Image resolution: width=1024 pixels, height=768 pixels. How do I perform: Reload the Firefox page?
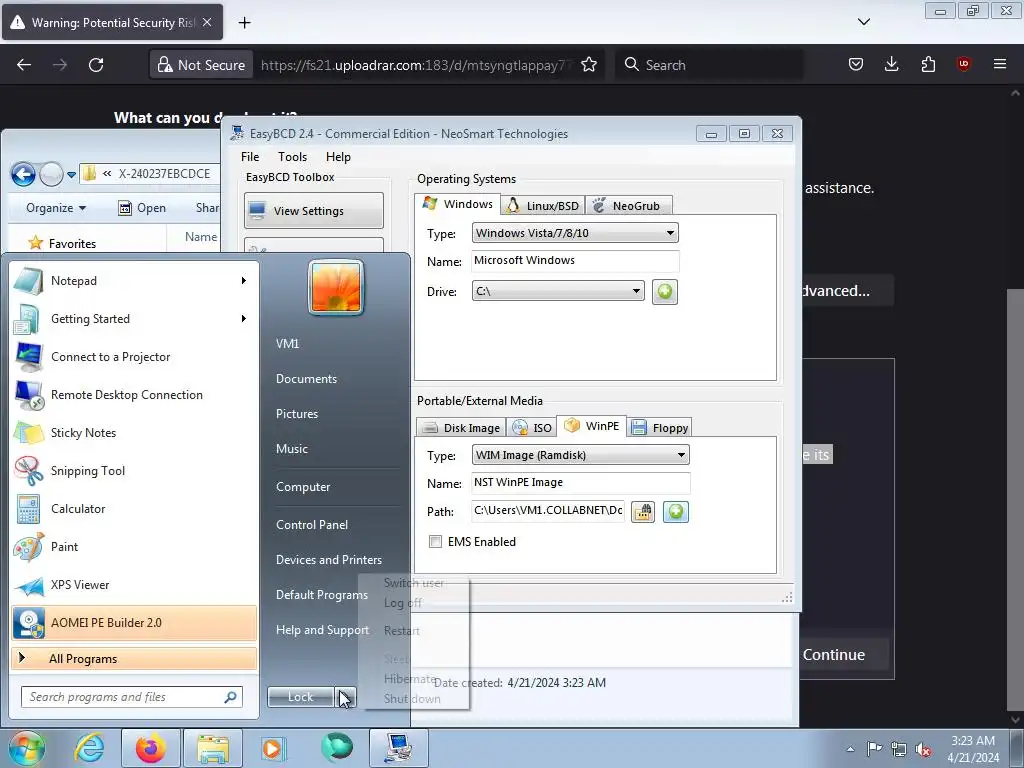click(x=96, y=65)
